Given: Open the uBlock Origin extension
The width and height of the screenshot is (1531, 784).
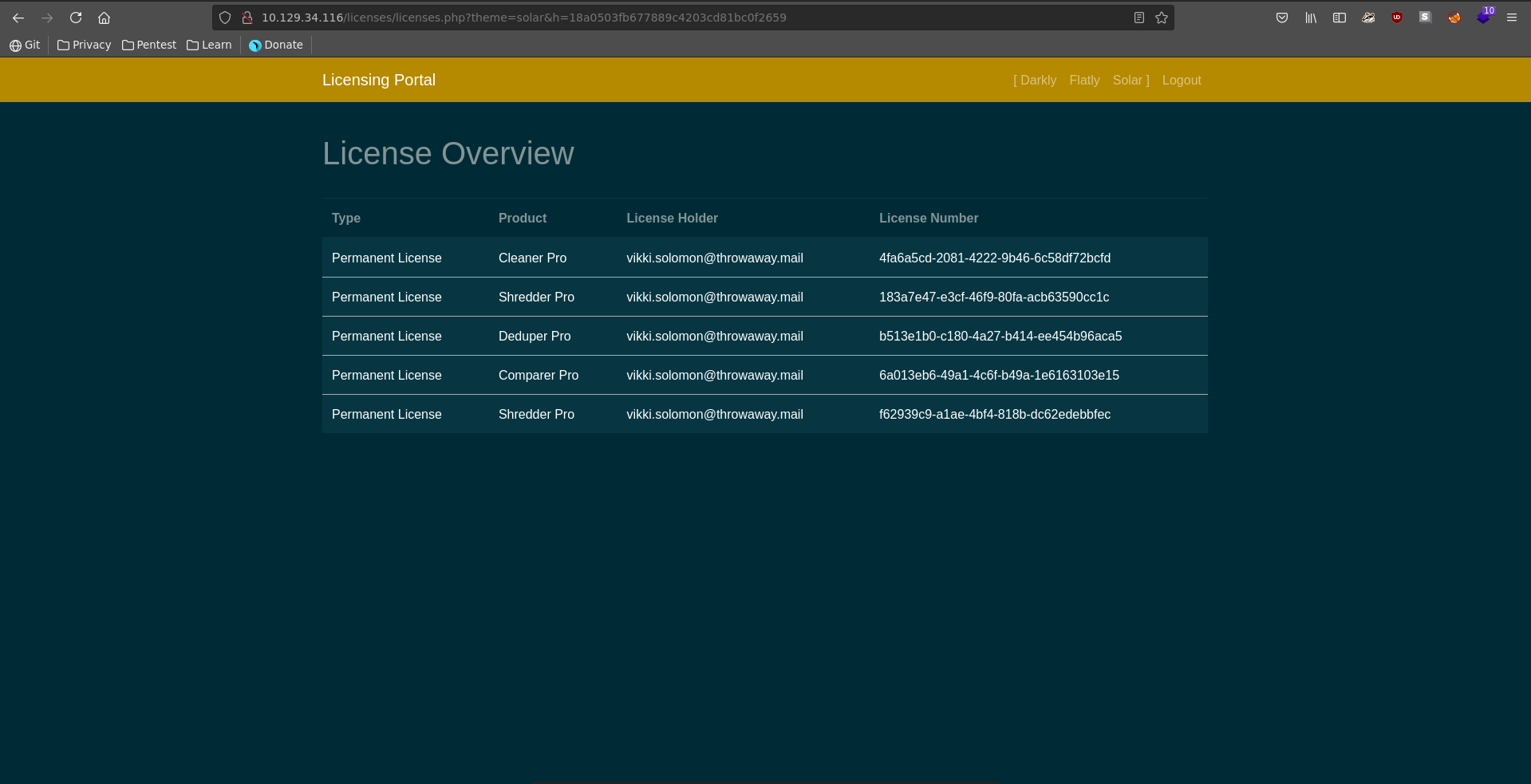Looking at the screenshot, I should tap(1397, 18).
